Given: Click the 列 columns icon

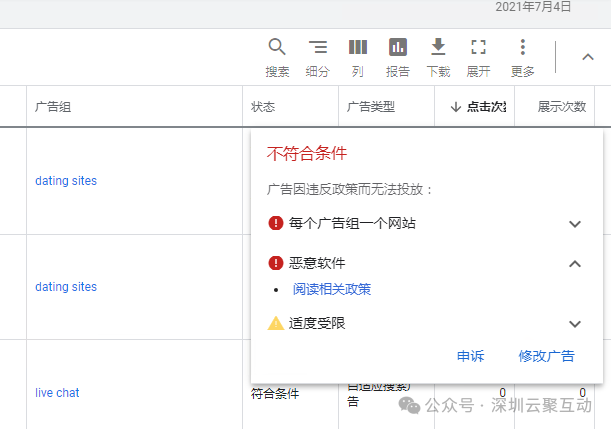Looking at the screenshot, I should click(x=357, y=47).
